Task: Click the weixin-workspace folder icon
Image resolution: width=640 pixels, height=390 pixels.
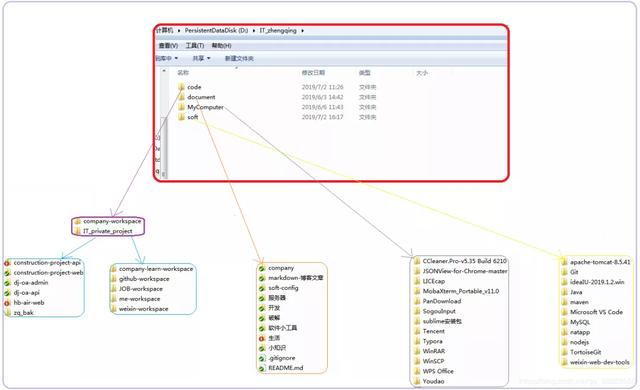Action: pyautogui.click(x=113, y=309)
